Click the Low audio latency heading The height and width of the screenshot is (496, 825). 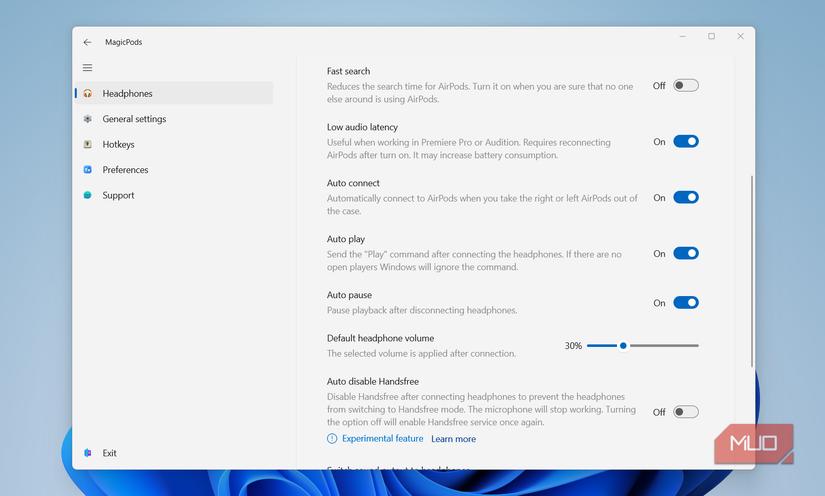tap(362, 127)
